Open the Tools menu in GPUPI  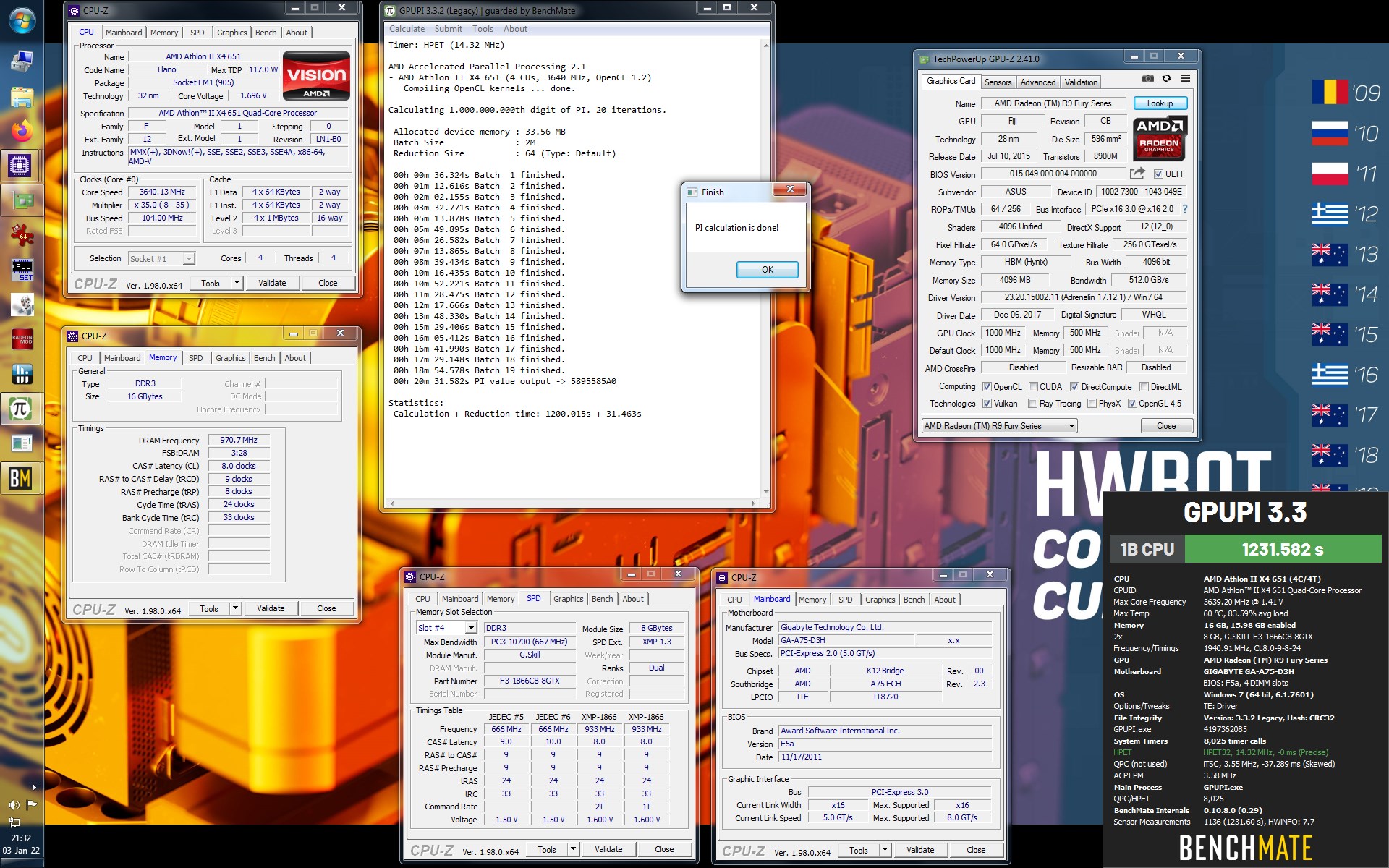click(x=483, y=29)
